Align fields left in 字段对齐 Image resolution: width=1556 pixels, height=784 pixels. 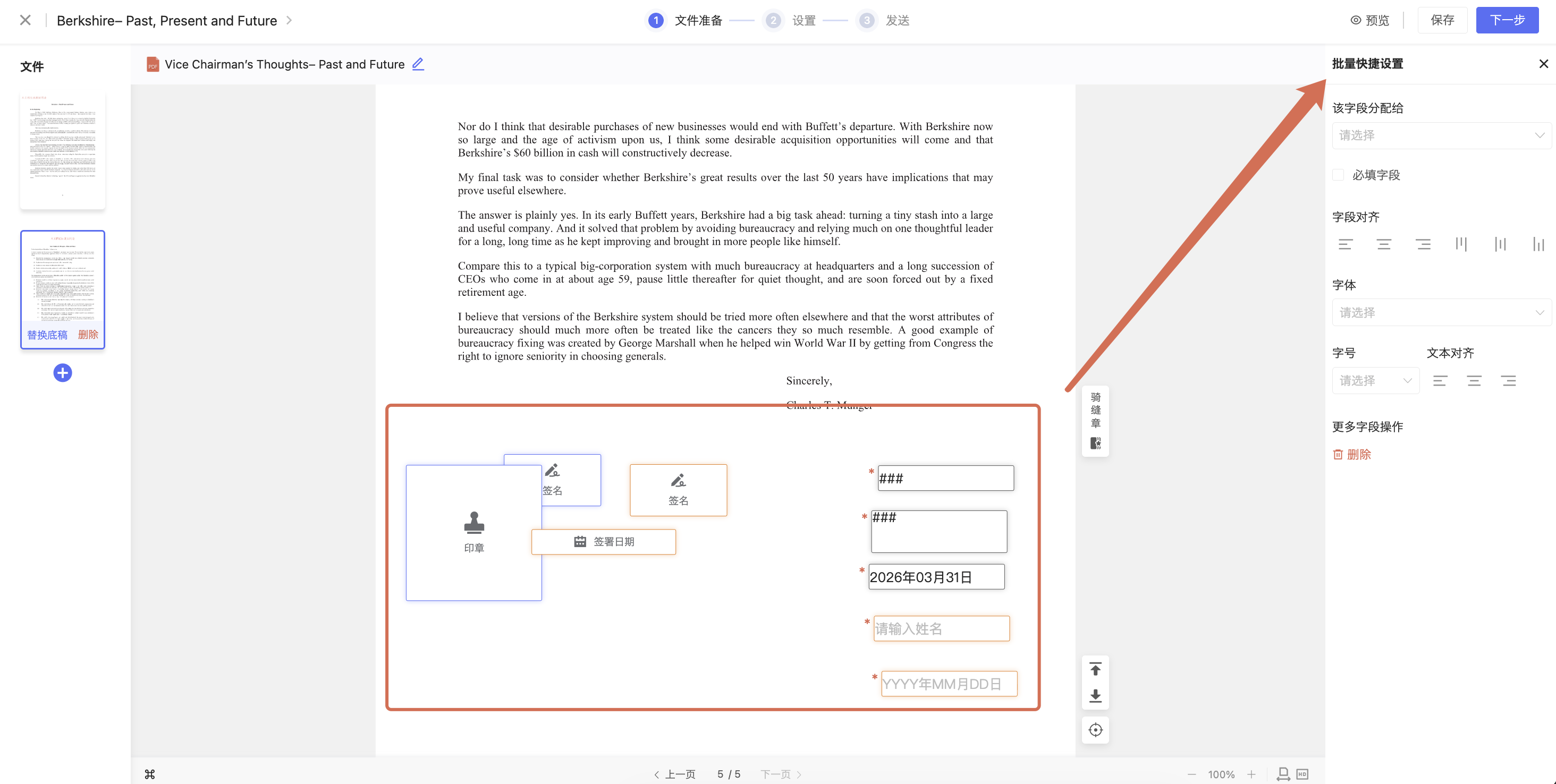pyautogui.click(x=1345, y=244)
